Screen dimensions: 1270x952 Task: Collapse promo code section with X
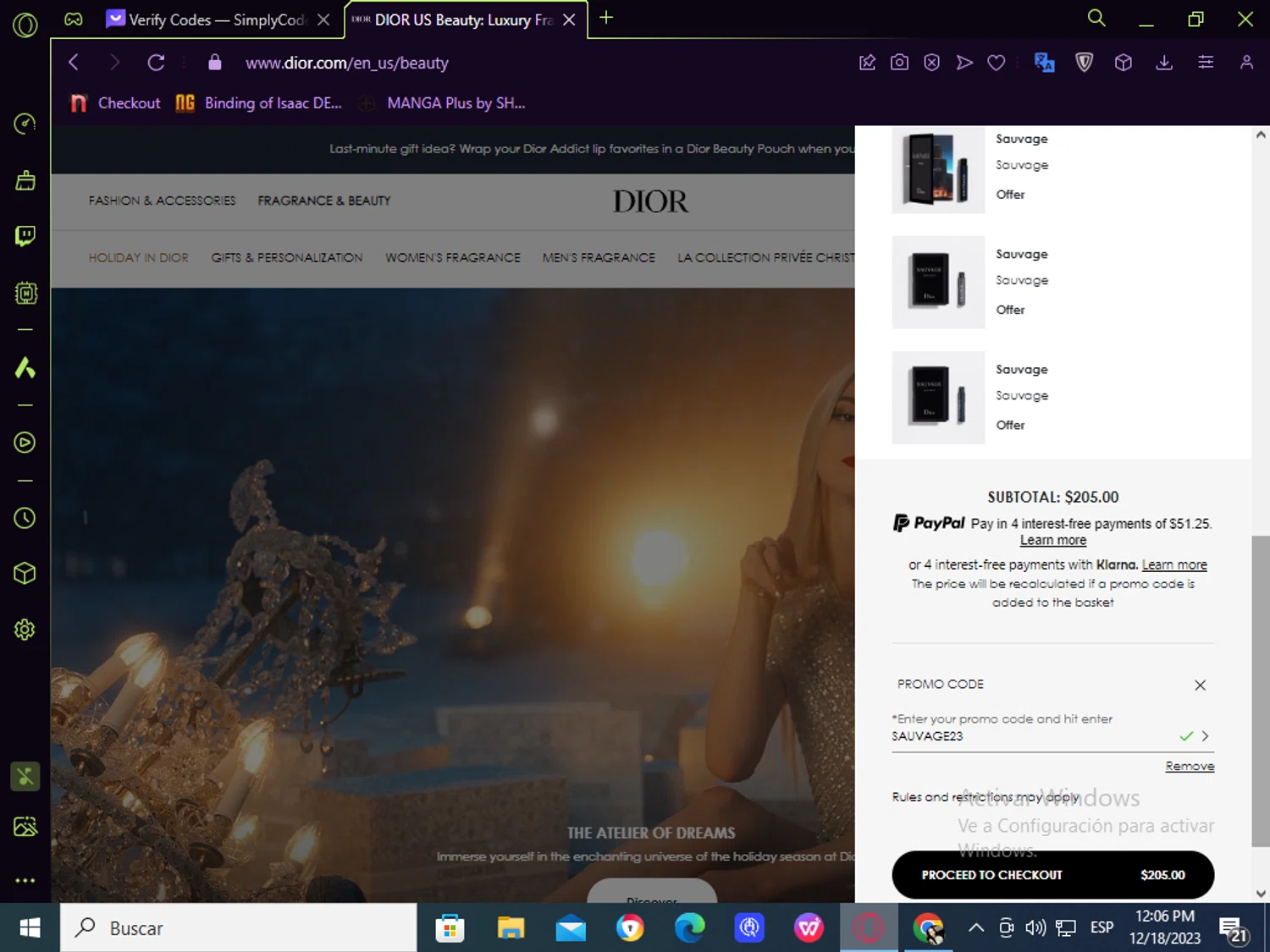tap(1200, 685)
